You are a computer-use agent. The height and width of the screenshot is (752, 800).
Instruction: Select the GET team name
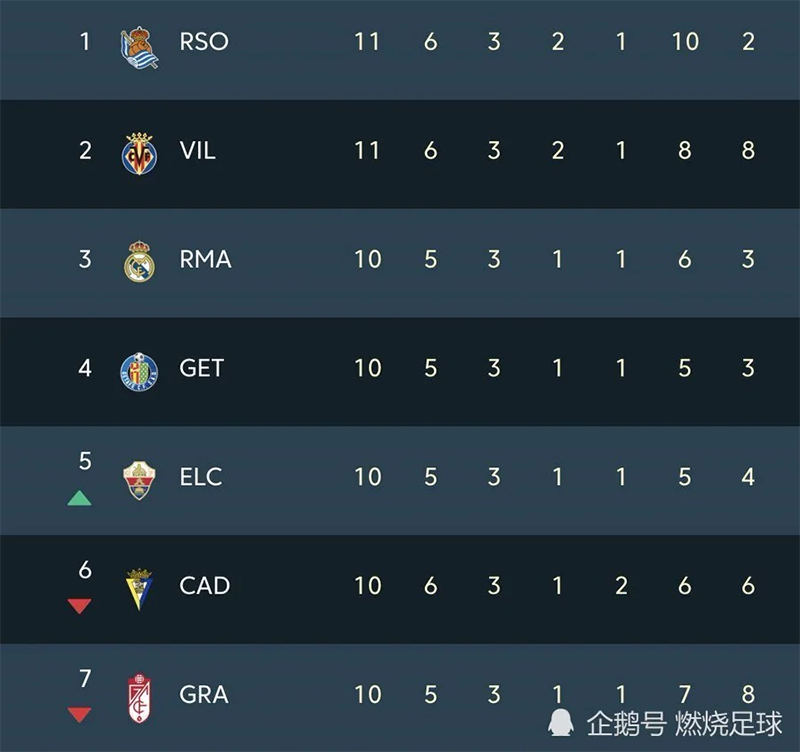(202, 368)
